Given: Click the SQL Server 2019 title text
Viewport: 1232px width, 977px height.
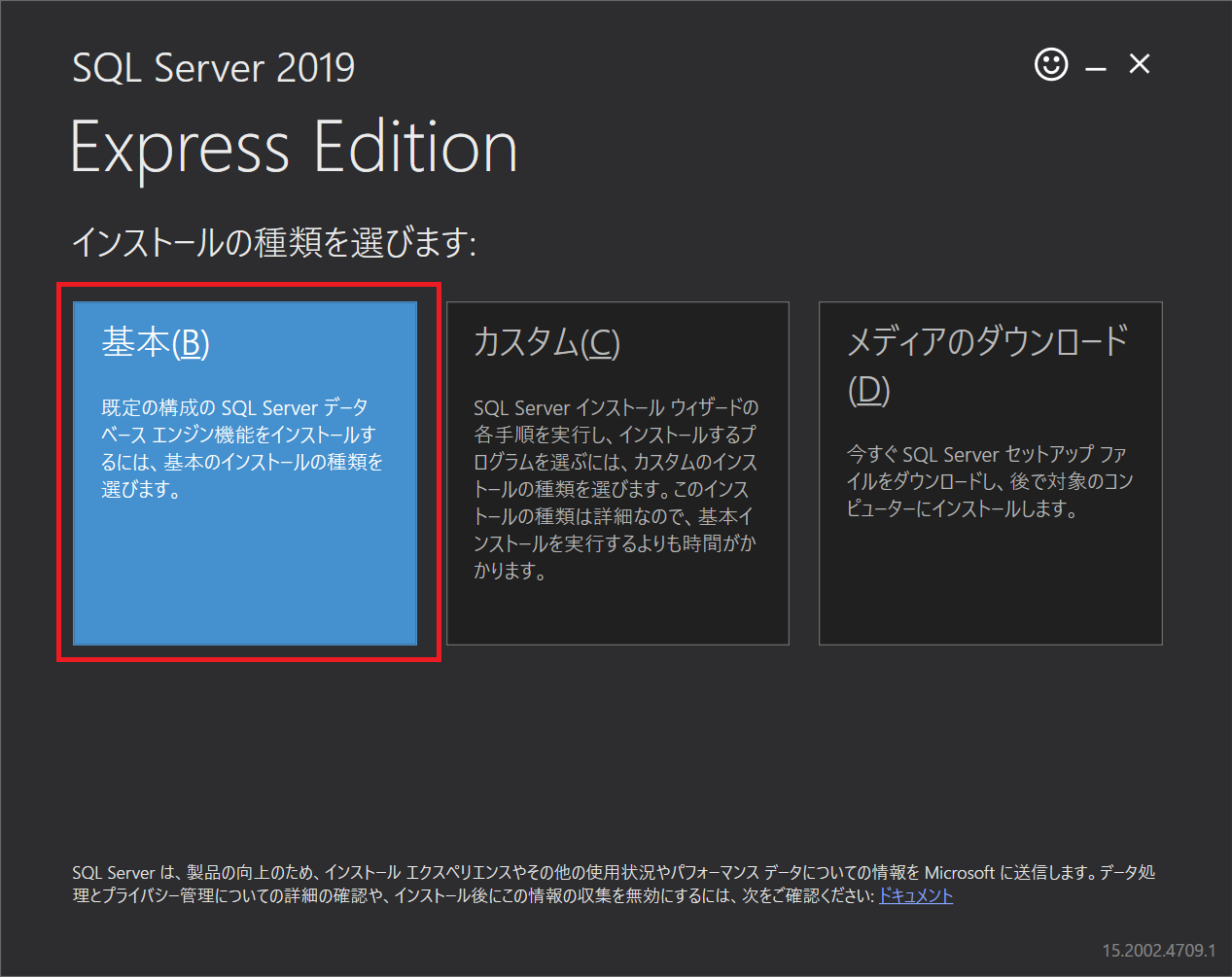Looking at the screenshot, I should [x=214, y=67].
